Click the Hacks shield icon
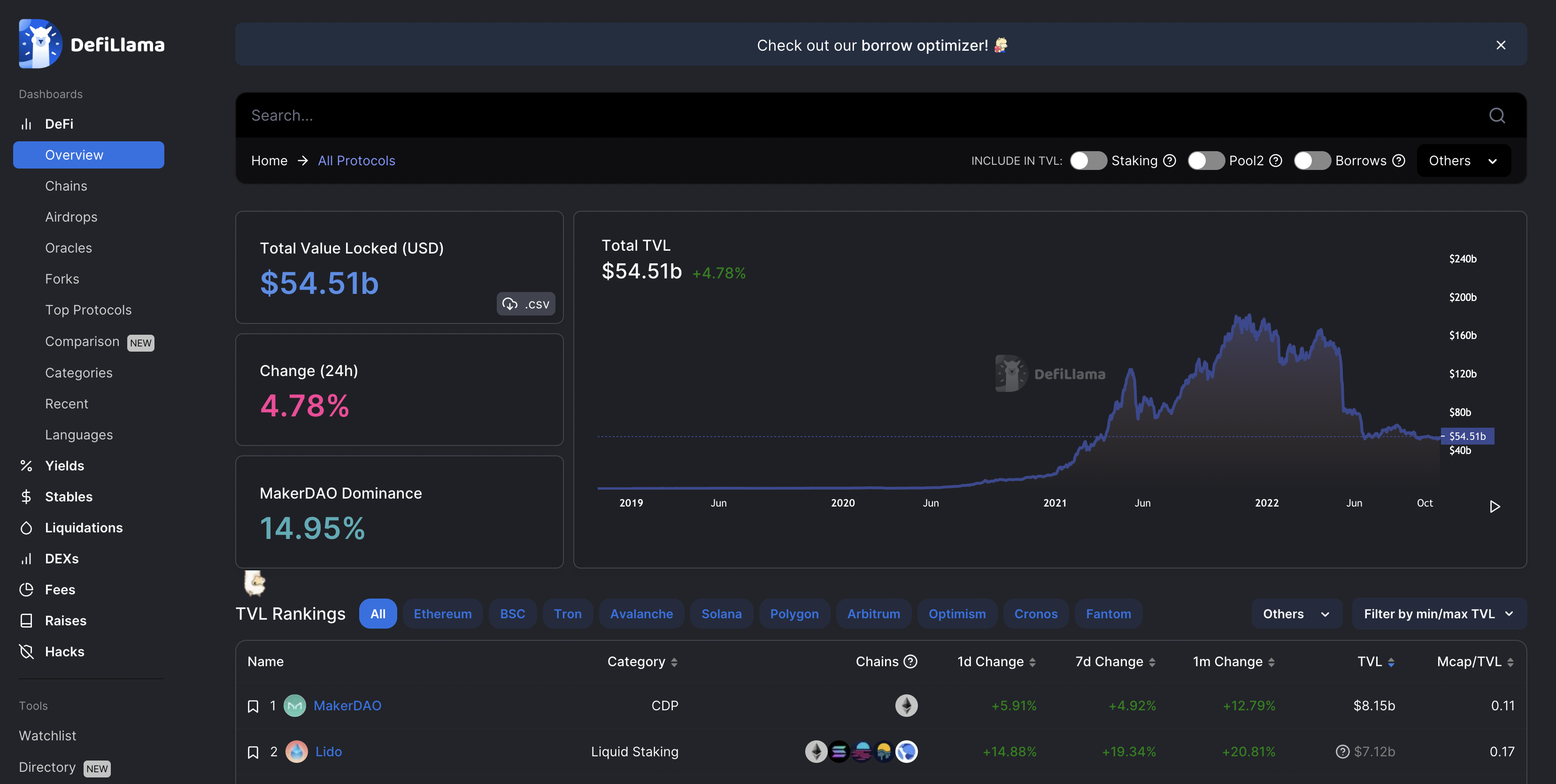The width and height of the screenshot is (1556, 784). [26, 651]
